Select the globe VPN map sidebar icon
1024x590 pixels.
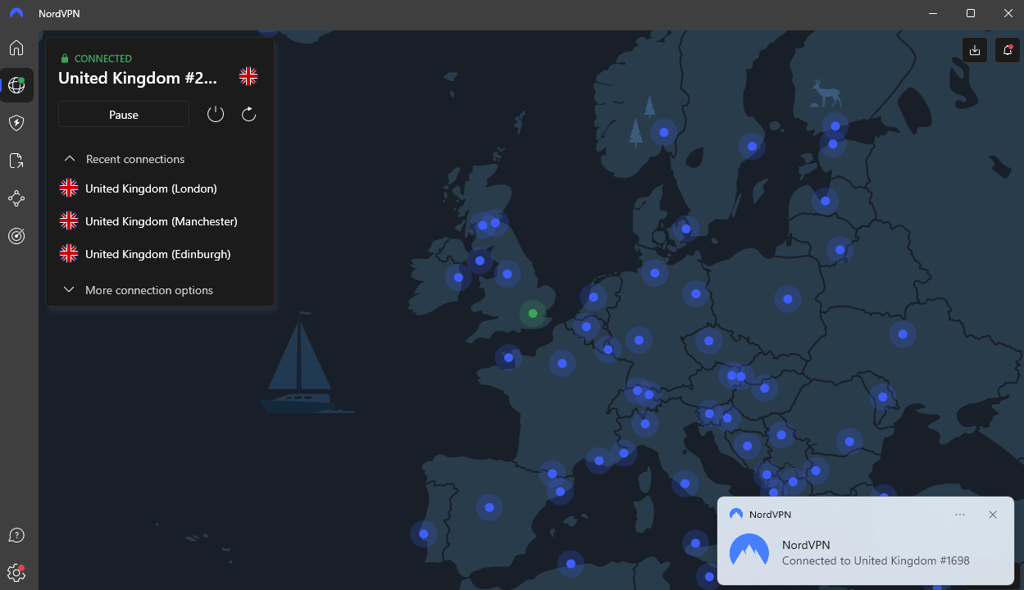16,85
